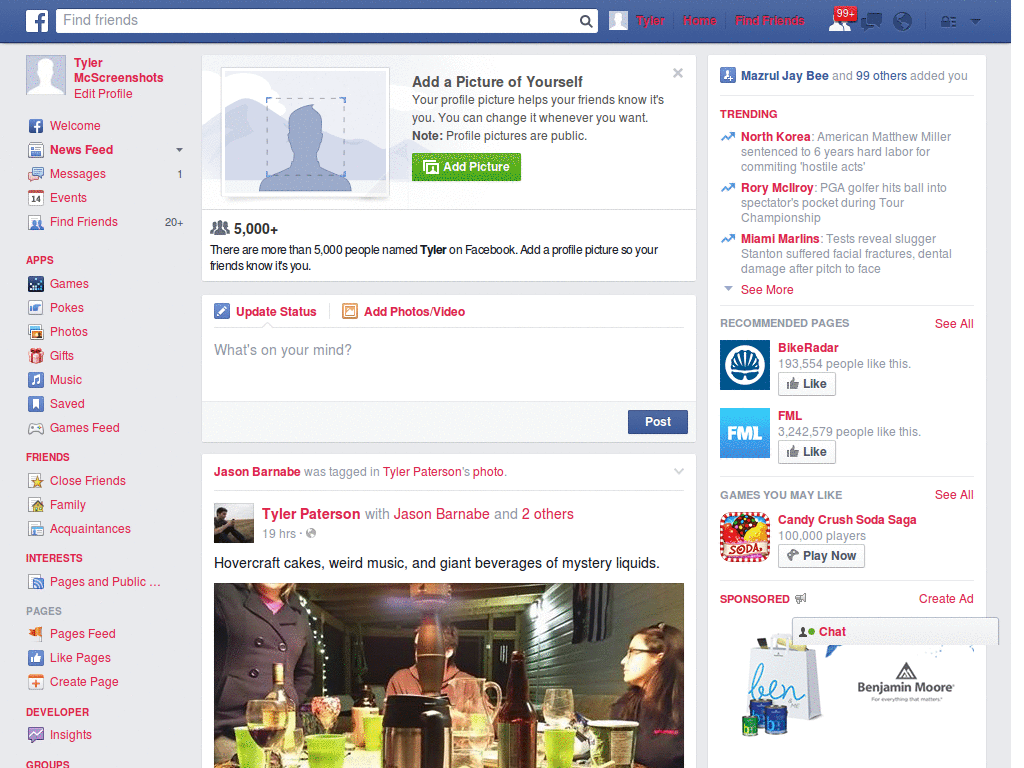Image resolution: width=1024 pixels, height=768 pixels.
Task: Select News Feed in the sidebar
Action: point(82,150)
